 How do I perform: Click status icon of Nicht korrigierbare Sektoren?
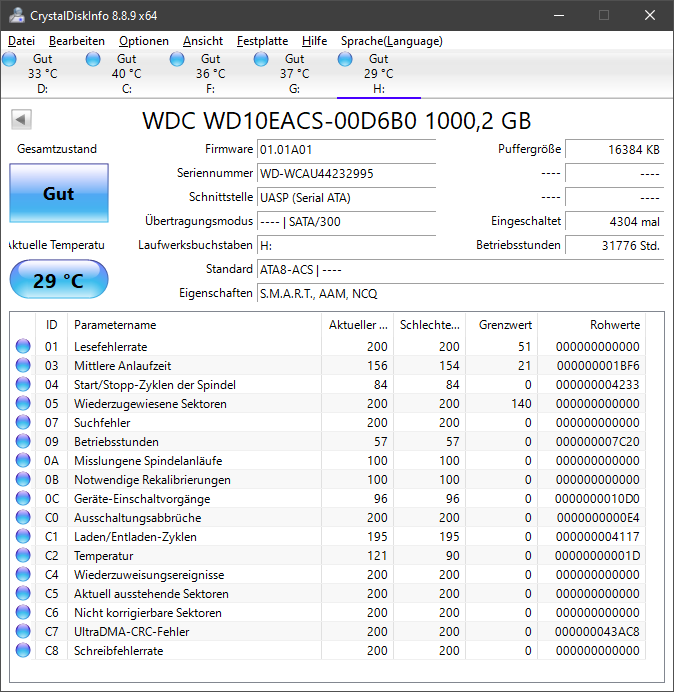click(23, 613)
